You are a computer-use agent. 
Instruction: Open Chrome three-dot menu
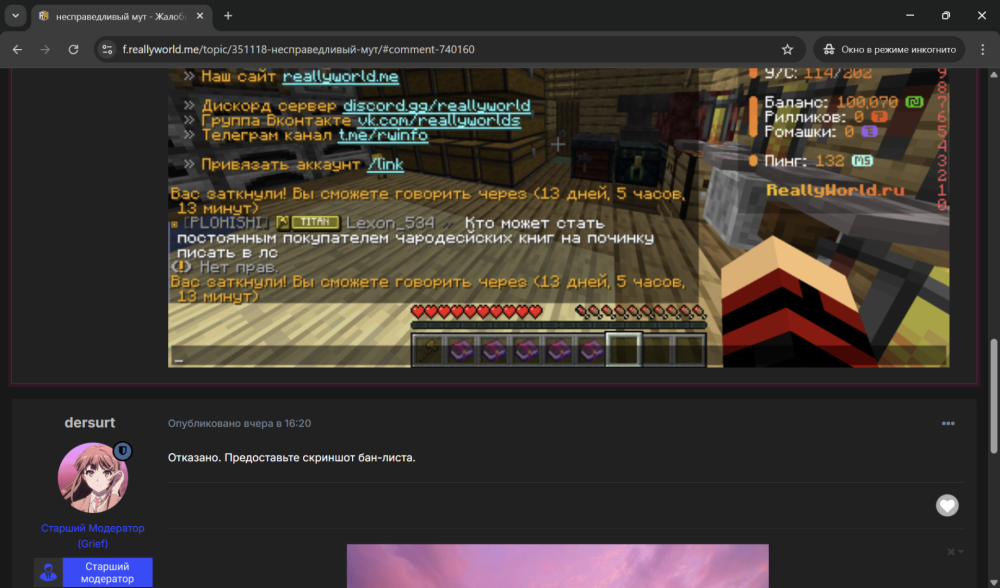click(983, 49)
